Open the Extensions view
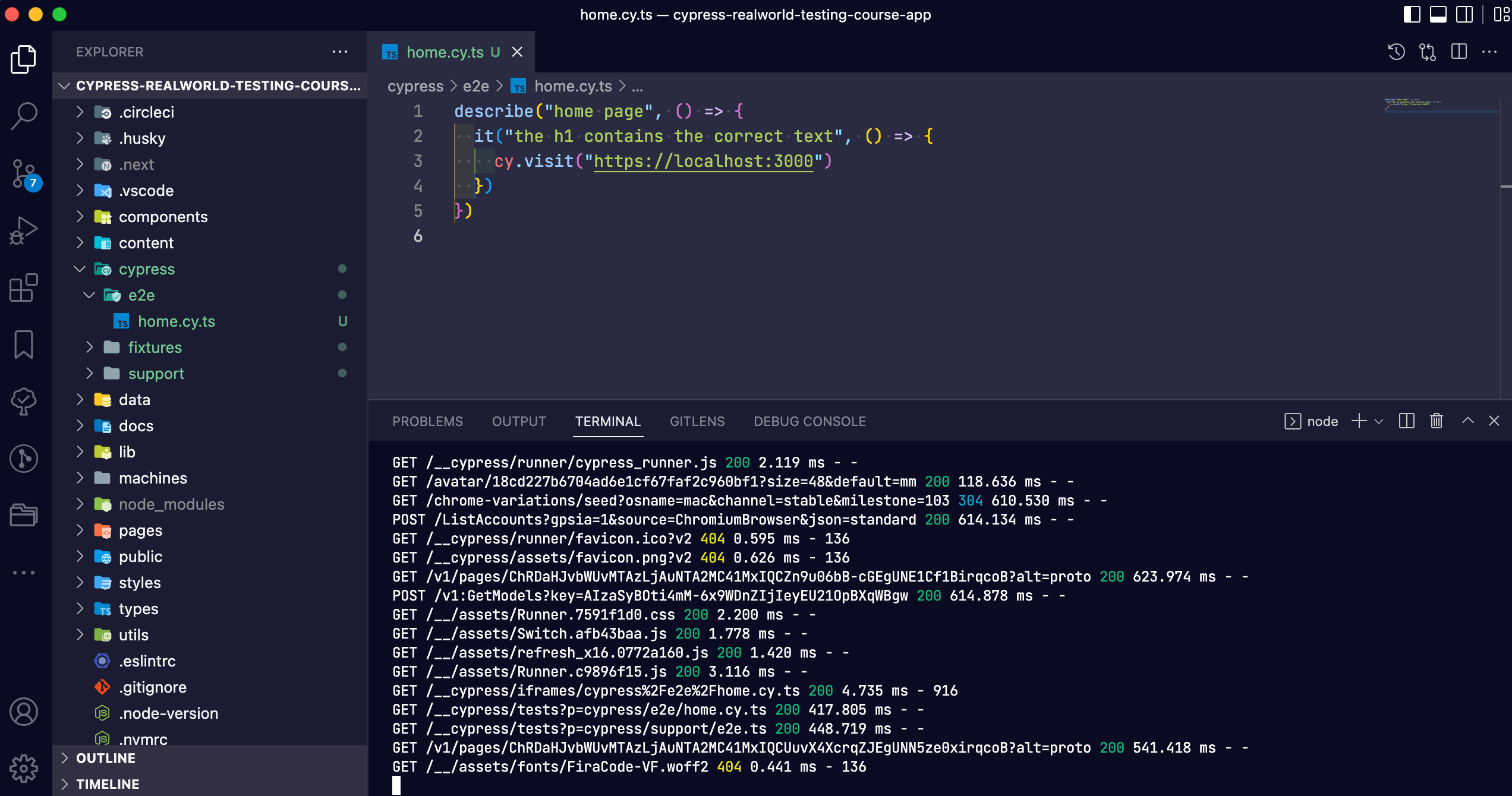Viewport: 1512px width, 796px height. 24,288
